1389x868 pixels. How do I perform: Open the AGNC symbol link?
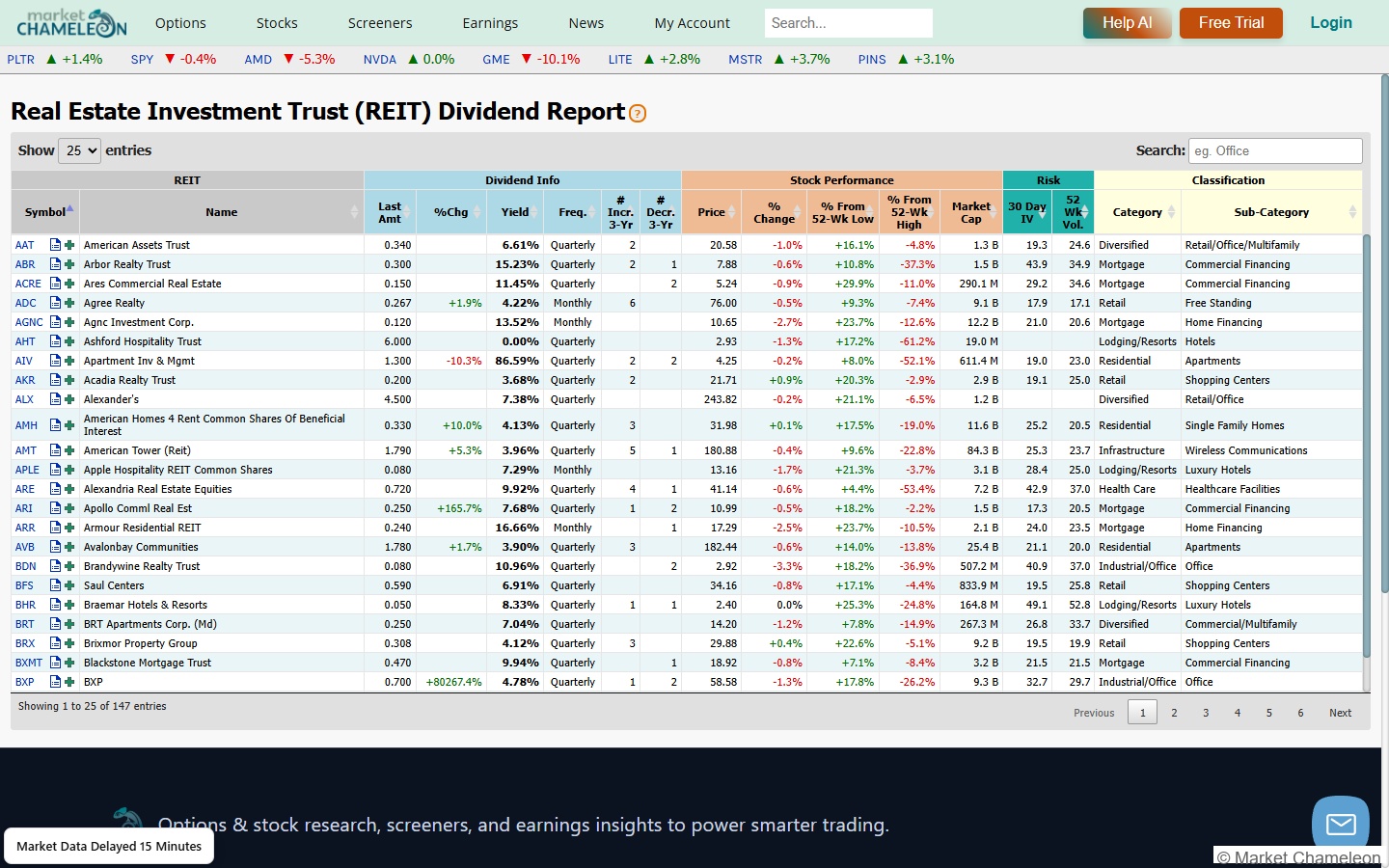coord(29,322)
